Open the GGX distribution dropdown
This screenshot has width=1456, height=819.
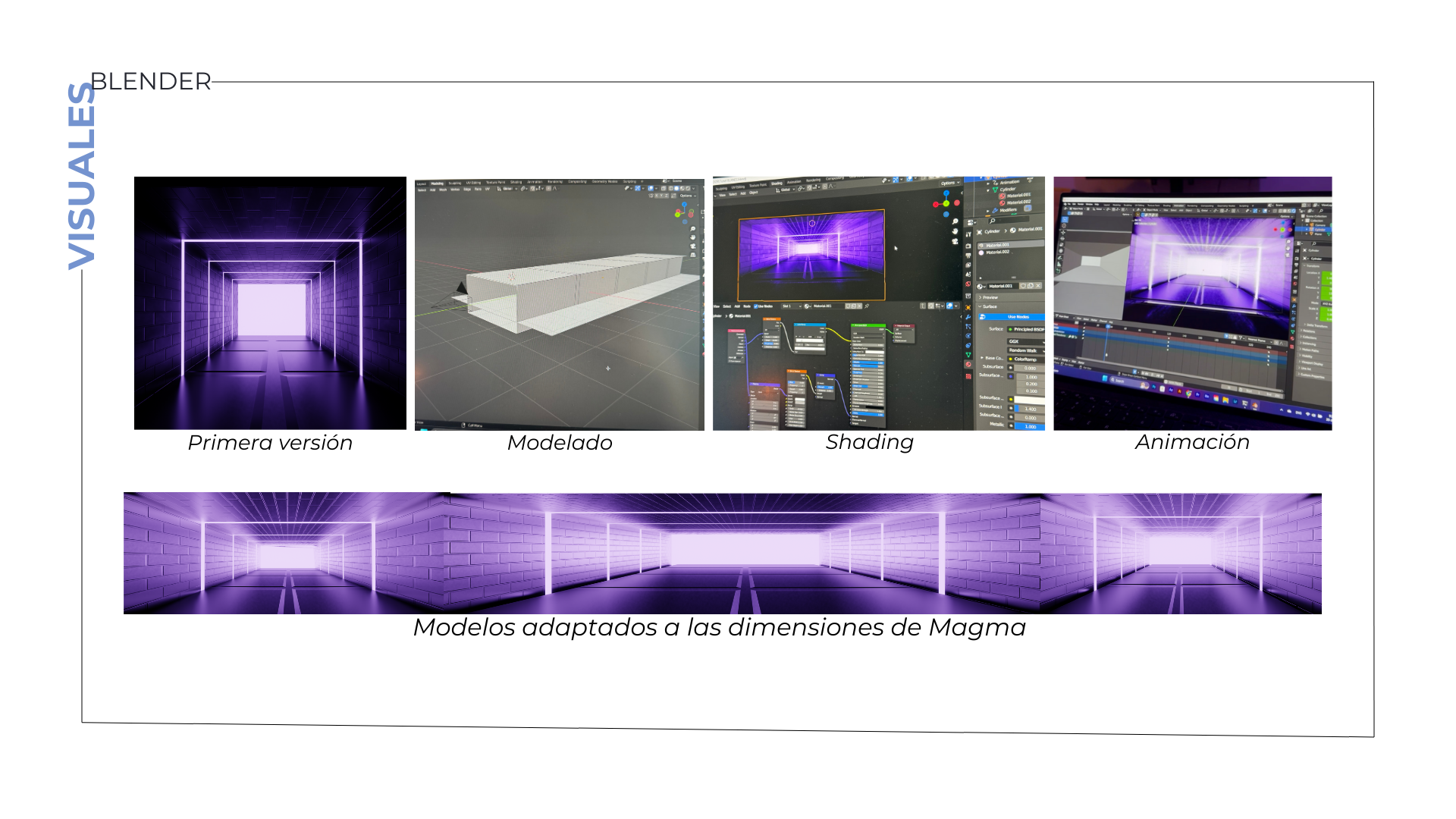coord(1025,341)
